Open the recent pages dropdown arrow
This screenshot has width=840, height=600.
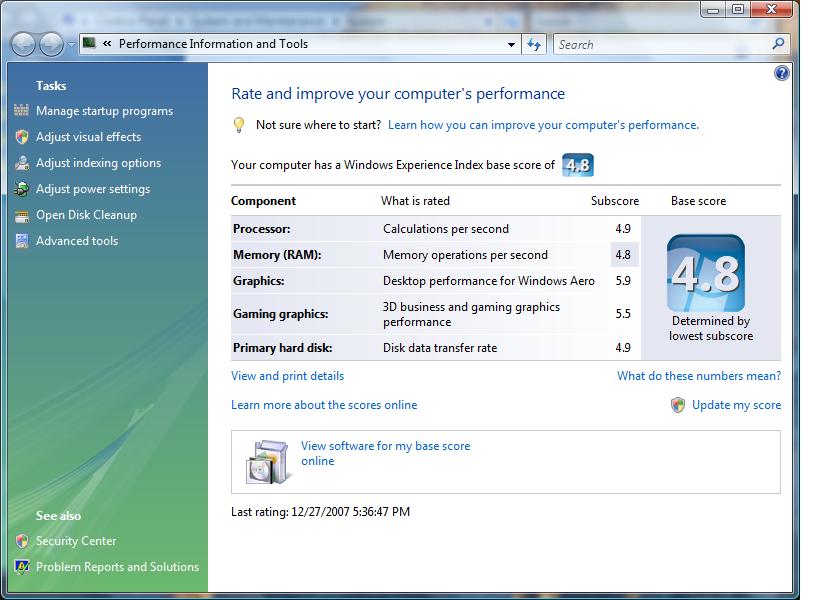pyautogui.click(x=71, y=44)
